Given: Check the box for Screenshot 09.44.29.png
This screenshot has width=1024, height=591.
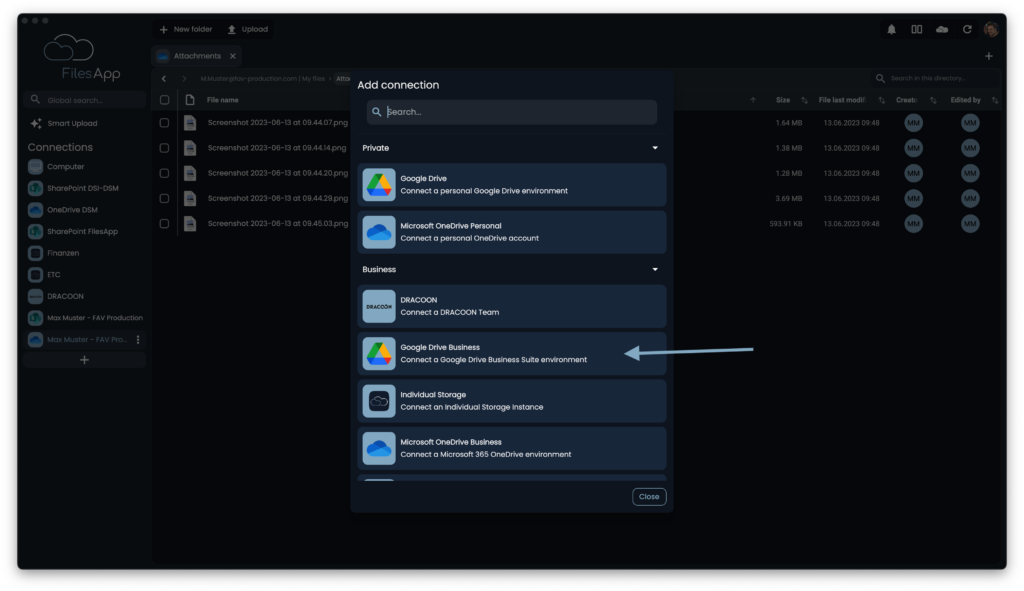Looking at the screenshot, I should click(x=165, y=199).
